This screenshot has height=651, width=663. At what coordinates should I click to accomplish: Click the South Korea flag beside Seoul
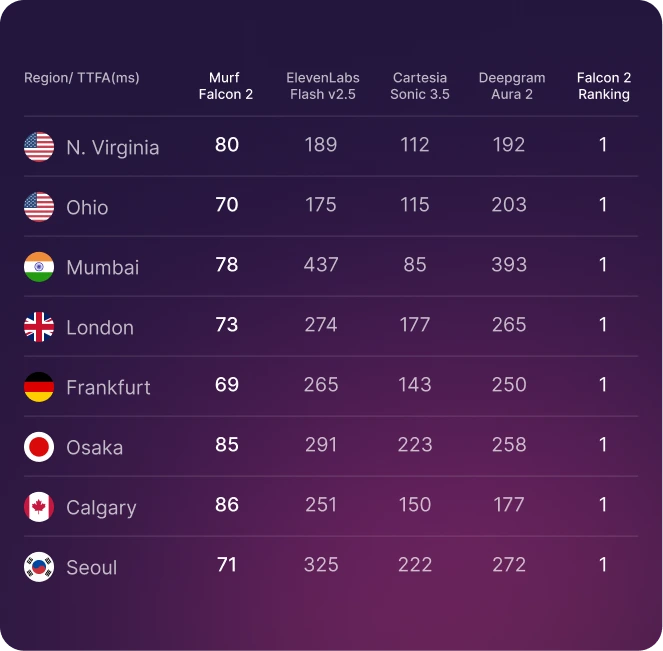[39, 567]
